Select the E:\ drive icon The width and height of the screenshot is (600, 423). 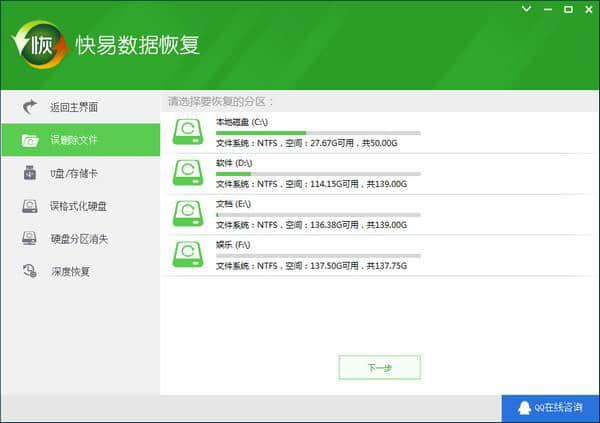coord(188,214)
